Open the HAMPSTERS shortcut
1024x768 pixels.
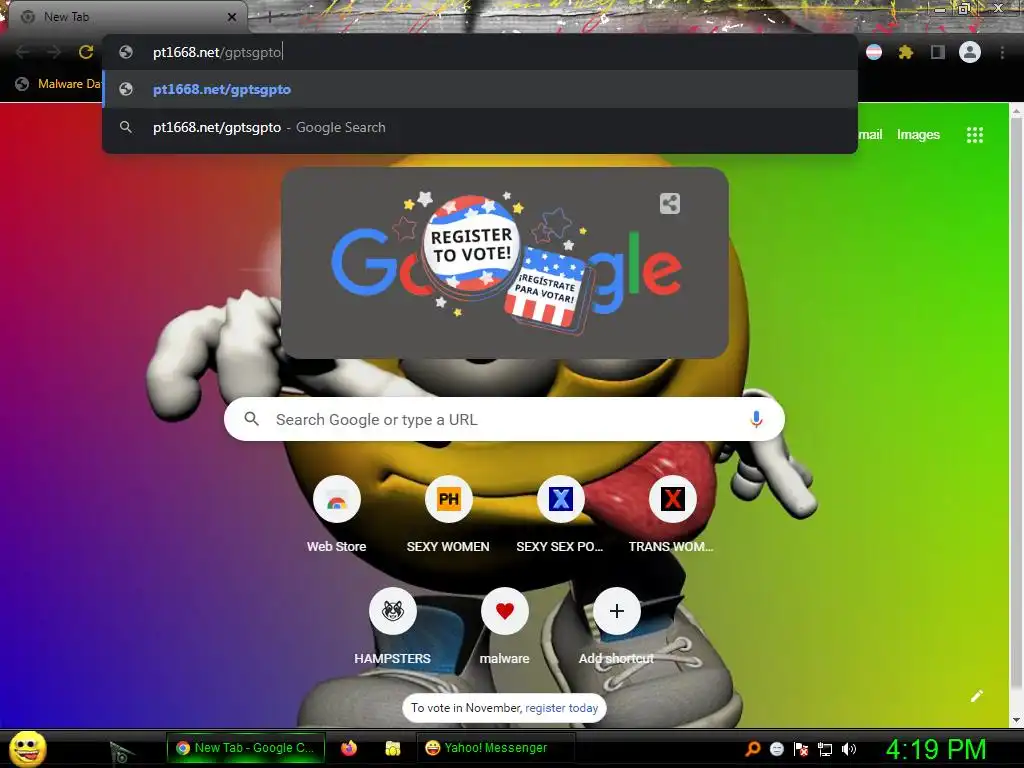pyautogui.click(x=392, y=611)
